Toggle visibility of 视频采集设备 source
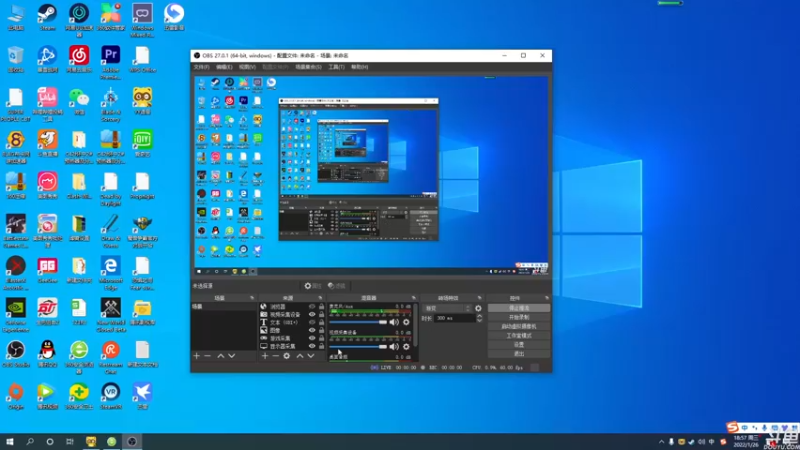The image size is (800, 450). [x=312, y=314]
